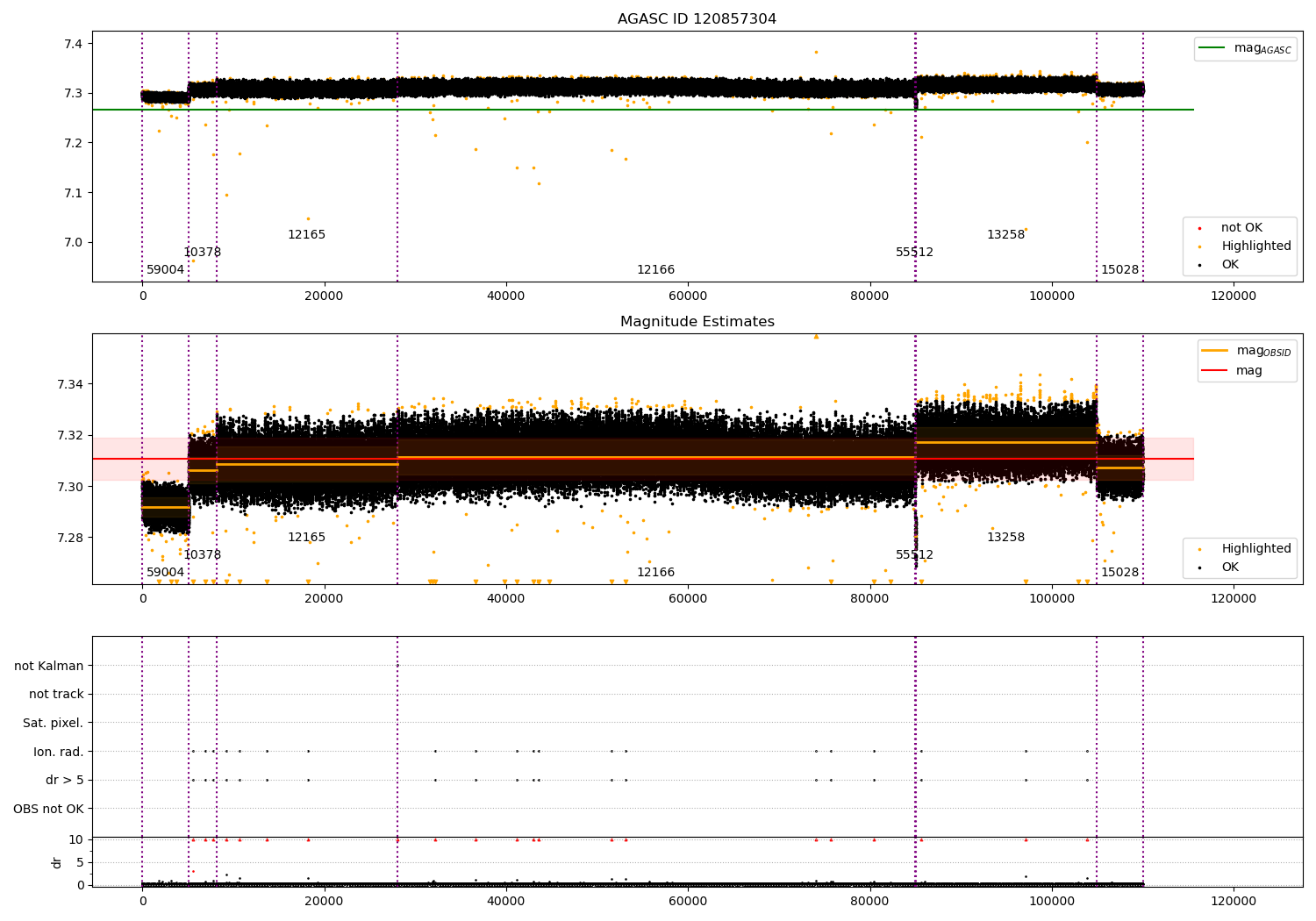The width and height of the screenshot is (1316, 921).
Task: Click y-axis tick 5 in the dr subplot
Action: 81,862
